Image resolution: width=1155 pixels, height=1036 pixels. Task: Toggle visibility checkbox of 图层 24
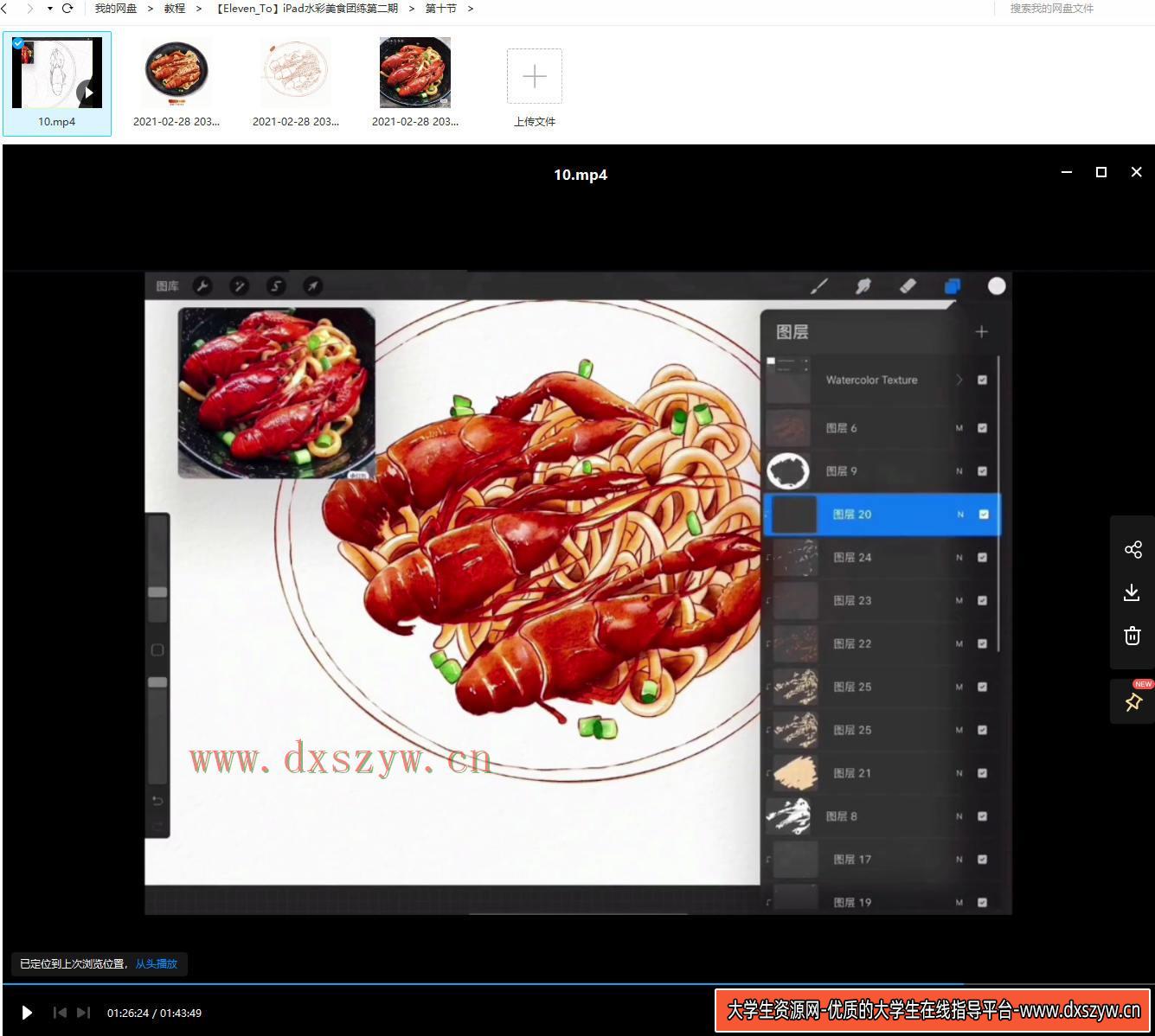click(x=982, y=558)
